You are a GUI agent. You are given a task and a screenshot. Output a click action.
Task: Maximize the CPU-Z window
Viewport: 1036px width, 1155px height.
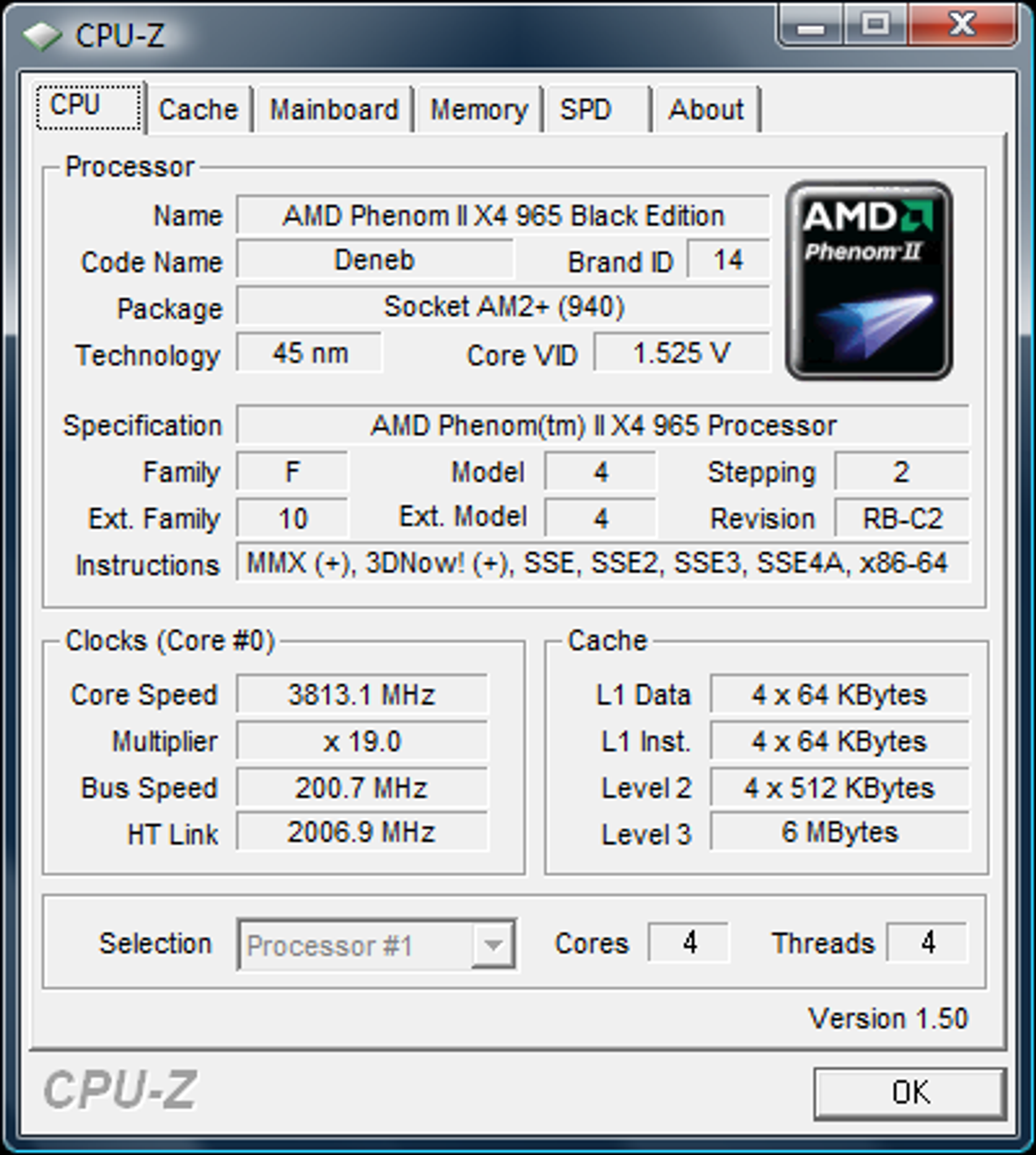coord(875,25)
